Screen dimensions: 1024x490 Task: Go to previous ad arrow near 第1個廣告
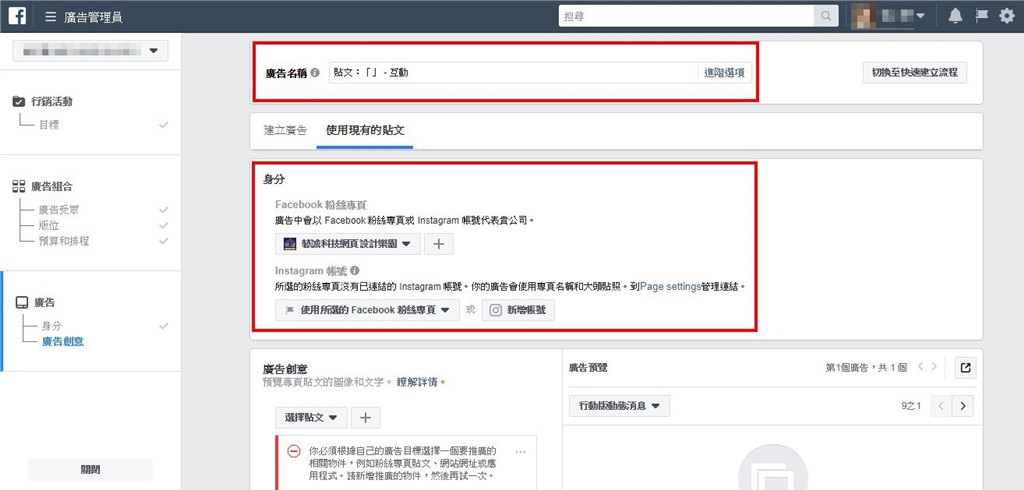point(921,367)
